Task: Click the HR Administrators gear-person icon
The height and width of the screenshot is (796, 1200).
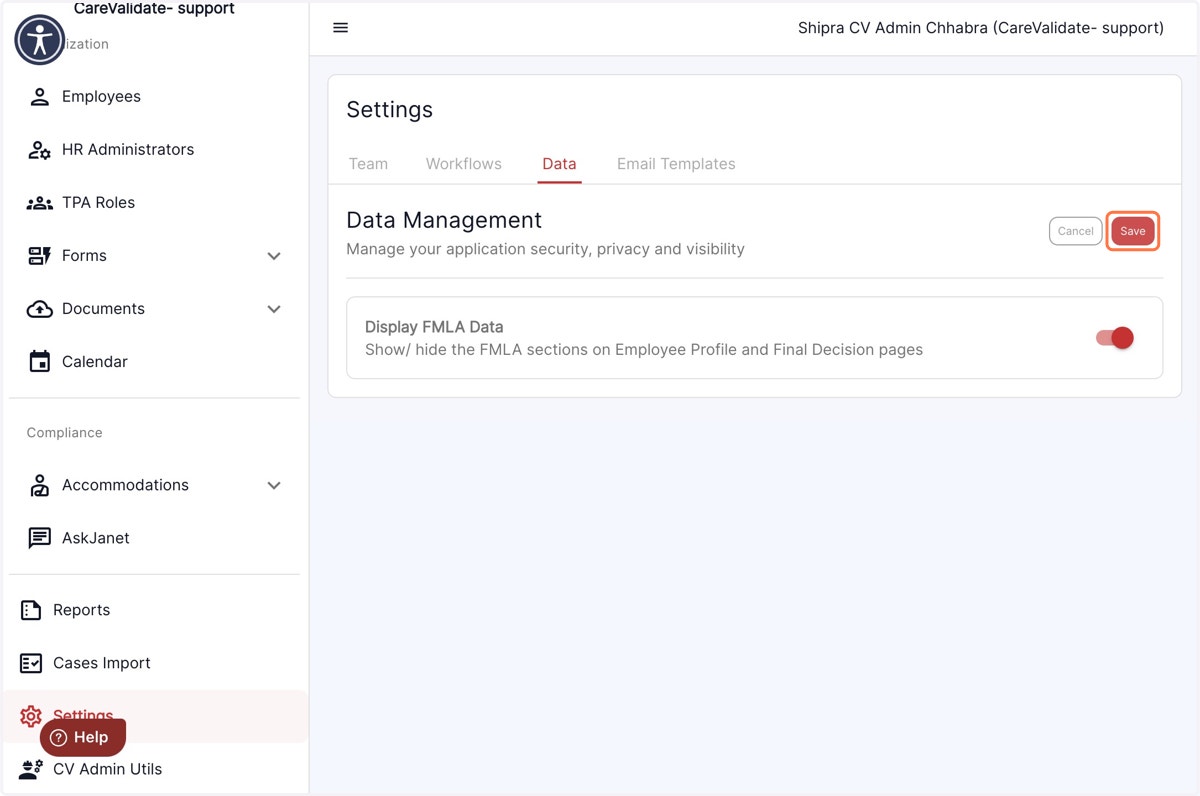Action: (x=39, y=150)
